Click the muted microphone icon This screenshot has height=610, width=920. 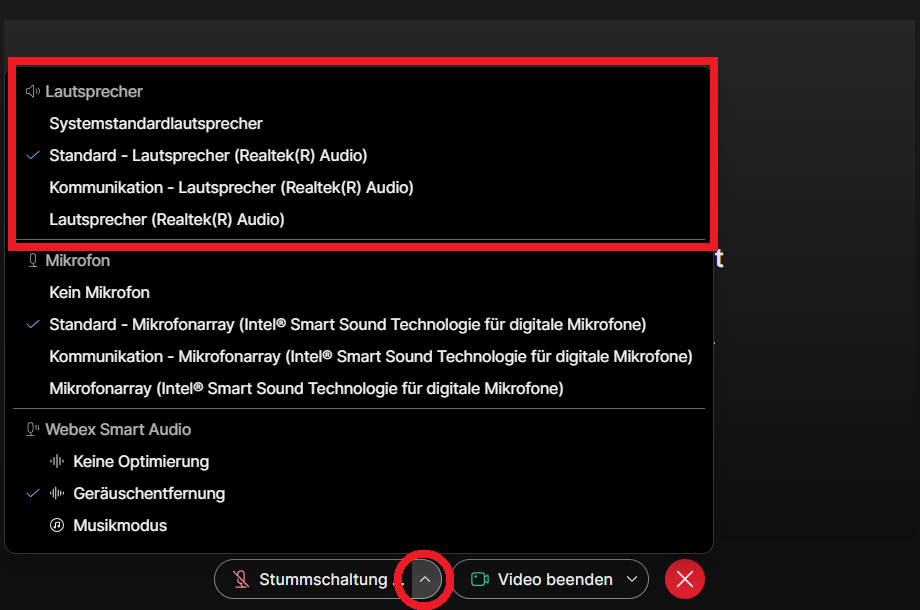click(241, 579)
